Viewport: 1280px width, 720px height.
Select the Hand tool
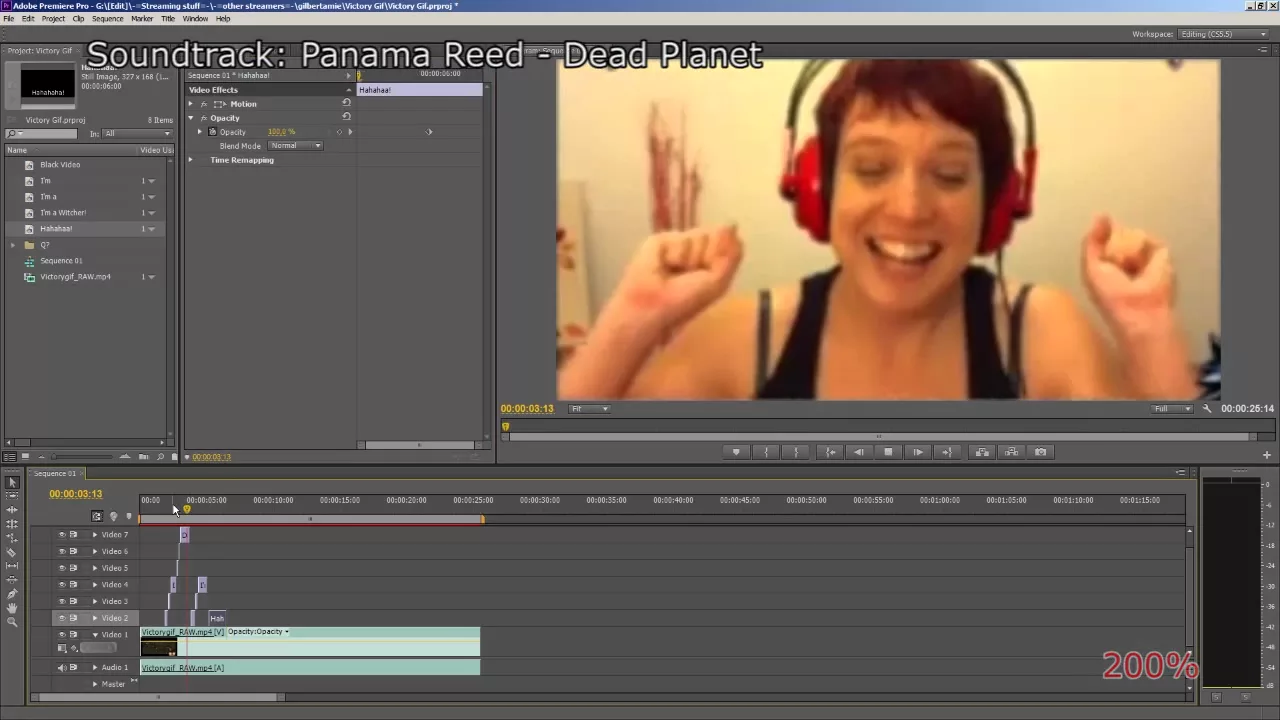pos(12,608)
